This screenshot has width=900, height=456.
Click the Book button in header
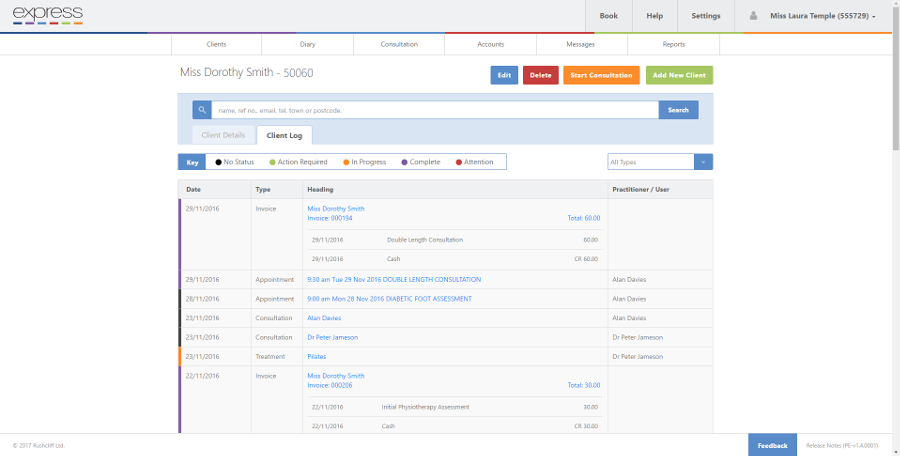608,16
